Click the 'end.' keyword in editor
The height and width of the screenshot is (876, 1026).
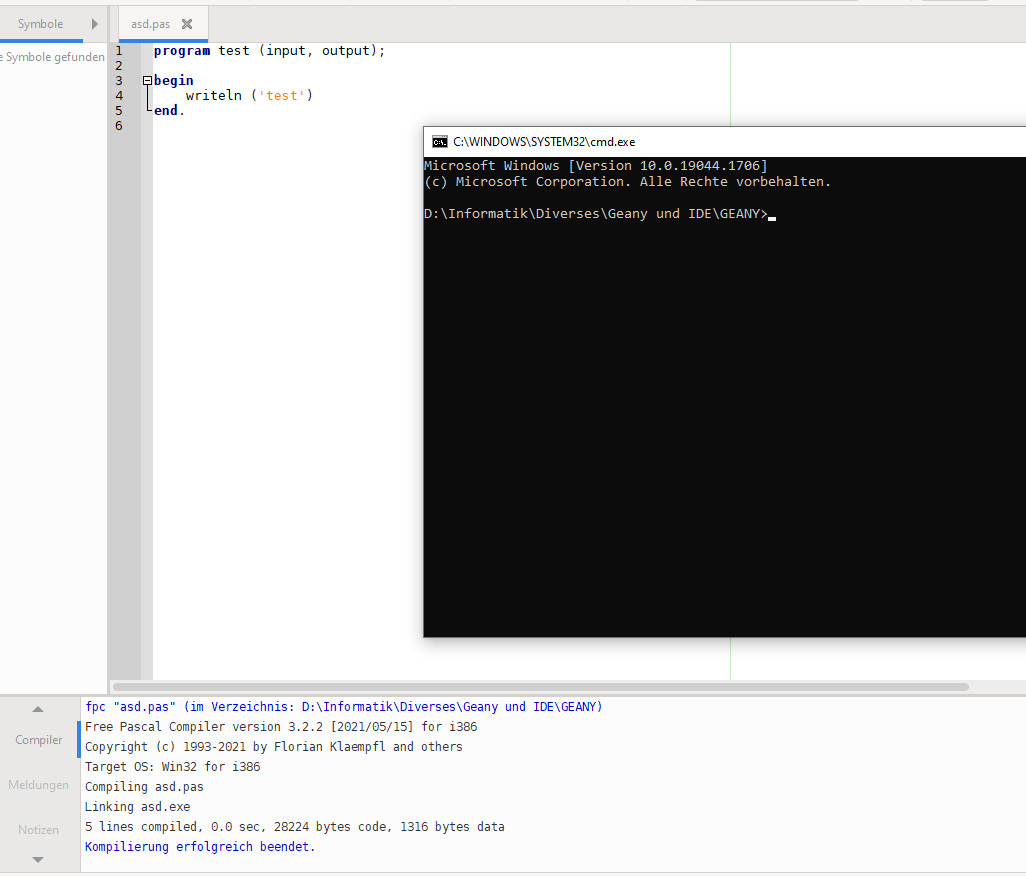point(169,111)
